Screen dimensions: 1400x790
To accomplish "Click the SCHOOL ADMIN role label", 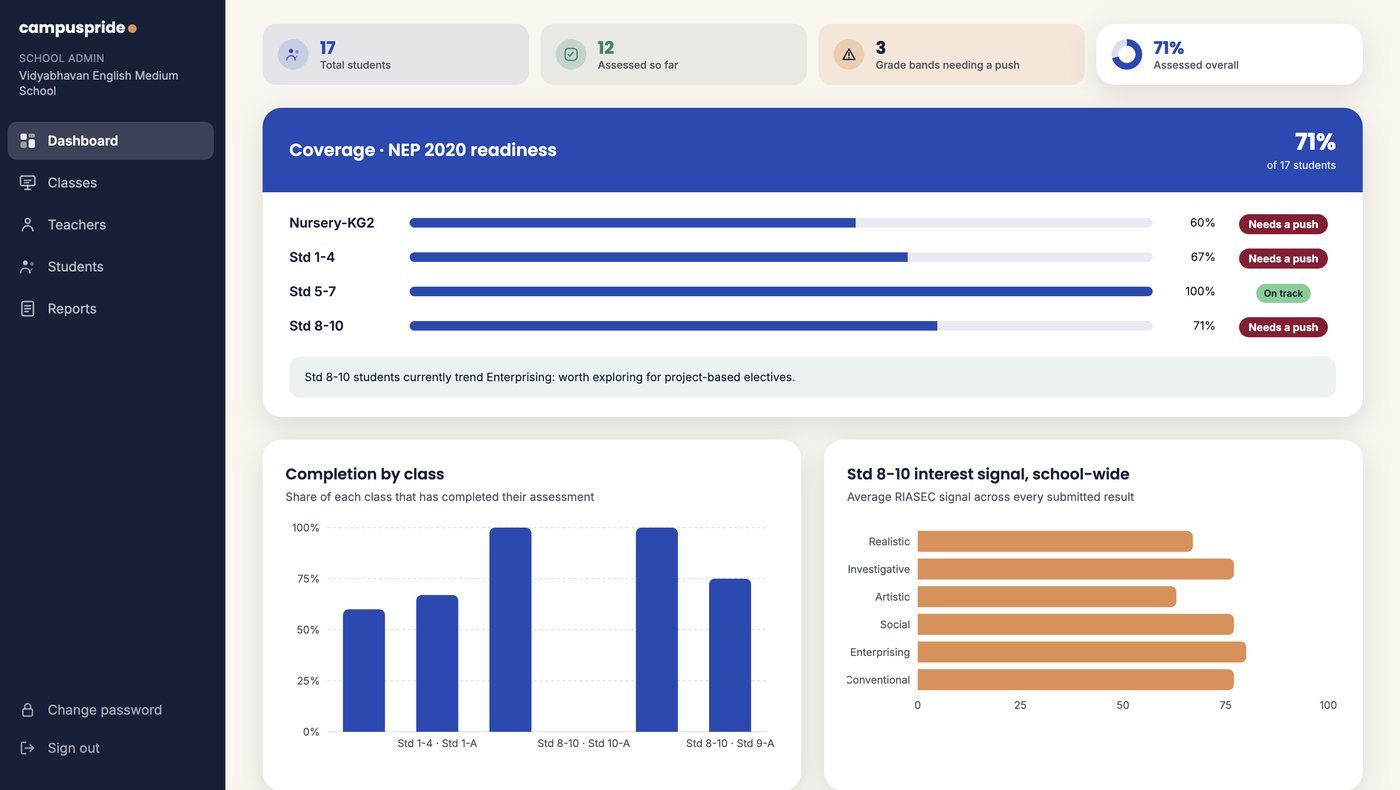I will click(62, 58).
